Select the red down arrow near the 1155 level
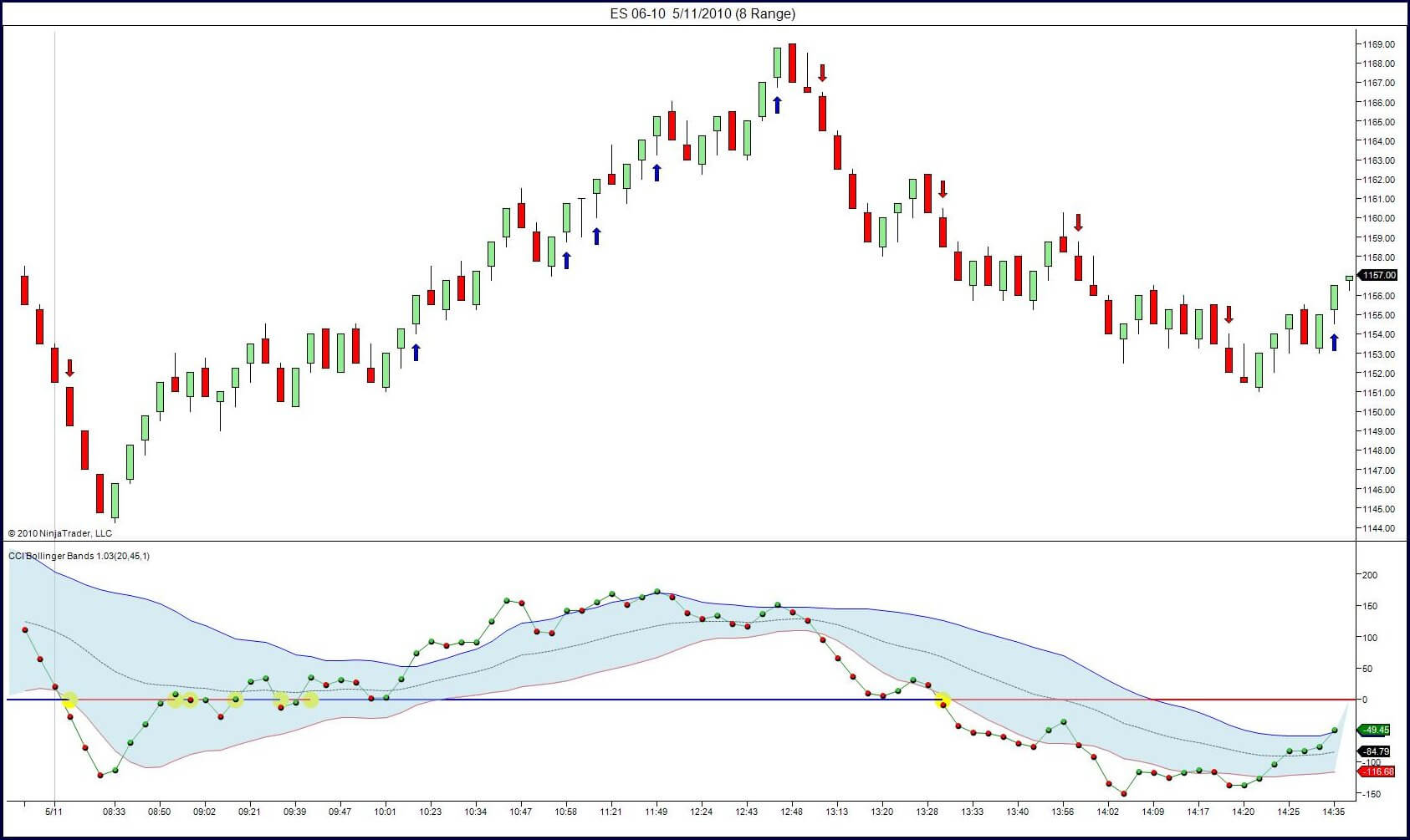This screenshot has height=840, width=1410. click(1229, 314)
